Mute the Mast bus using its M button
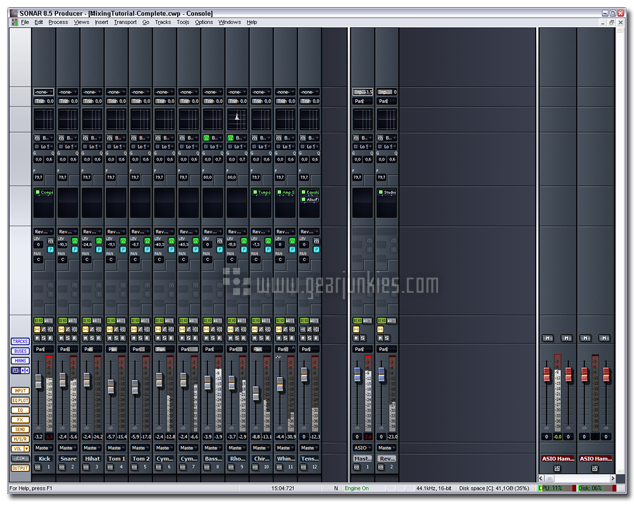 pos(356,338)
